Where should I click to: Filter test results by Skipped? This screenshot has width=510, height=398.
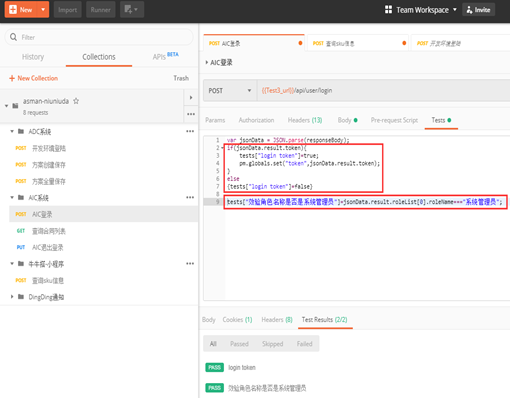point(272,344)
